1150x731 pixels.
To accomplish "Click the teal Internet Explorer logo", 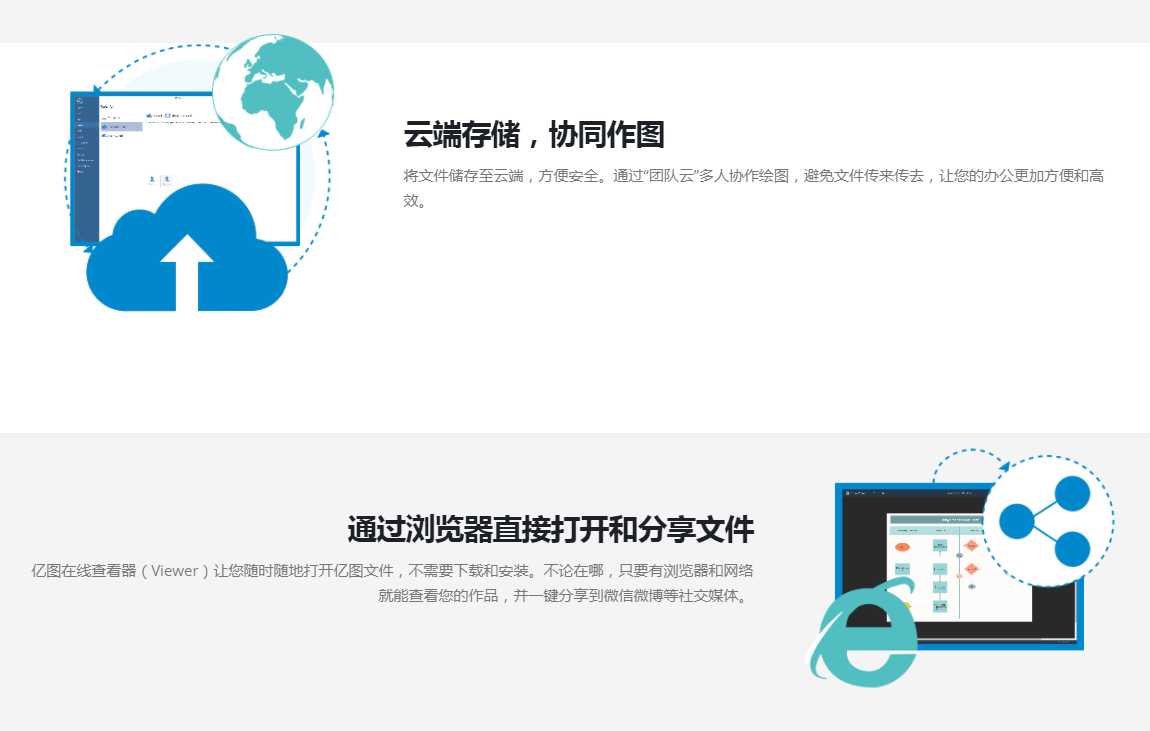I will pyautogui.click(x=863, y=630).
